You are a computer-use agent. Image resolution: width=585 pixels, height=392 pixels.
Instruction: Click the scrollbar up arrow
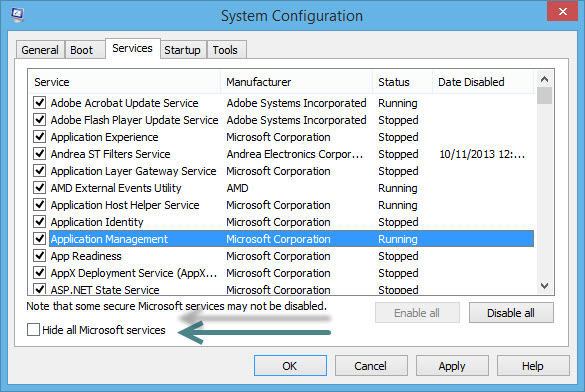coord(544,79)
